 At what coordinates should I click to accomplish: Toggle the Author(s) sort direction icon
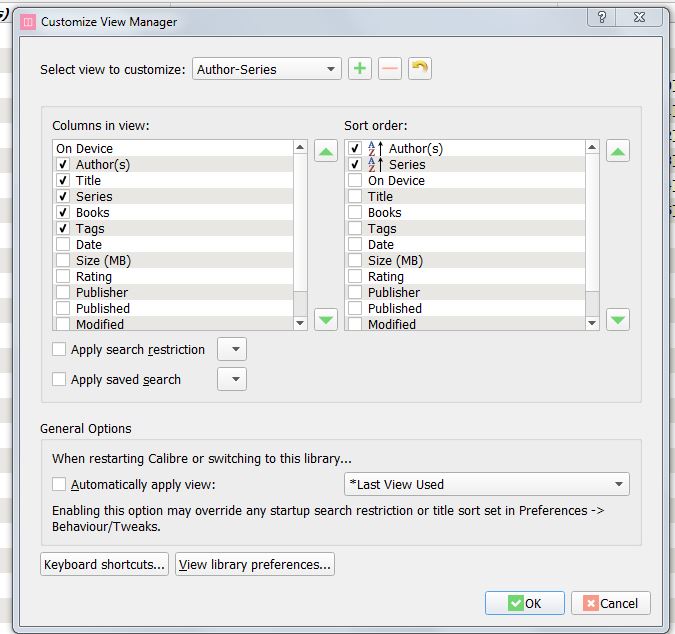coord(376,149)
